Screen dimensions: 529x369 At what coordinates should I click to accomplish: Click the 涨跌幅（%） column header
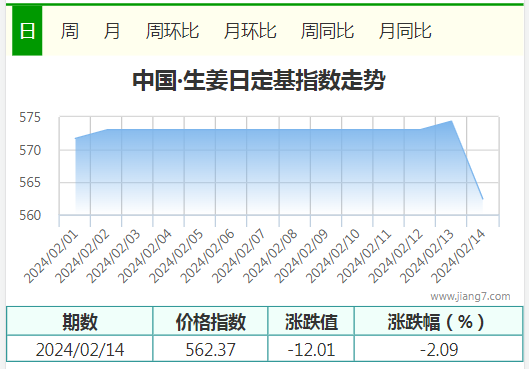tap(439, 321)
